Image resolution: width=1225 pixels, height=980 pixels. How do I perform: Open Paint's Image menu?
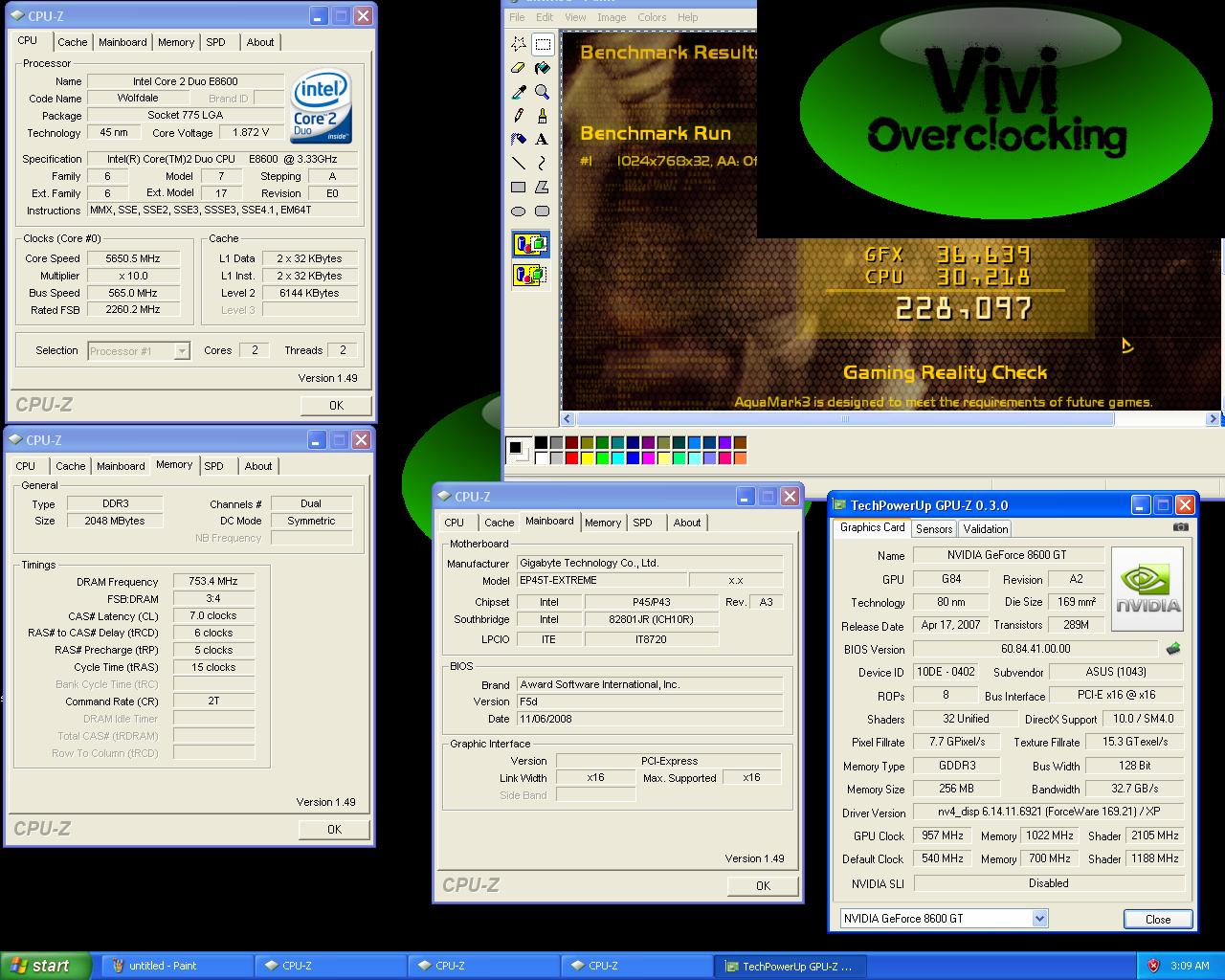(612, 17)
